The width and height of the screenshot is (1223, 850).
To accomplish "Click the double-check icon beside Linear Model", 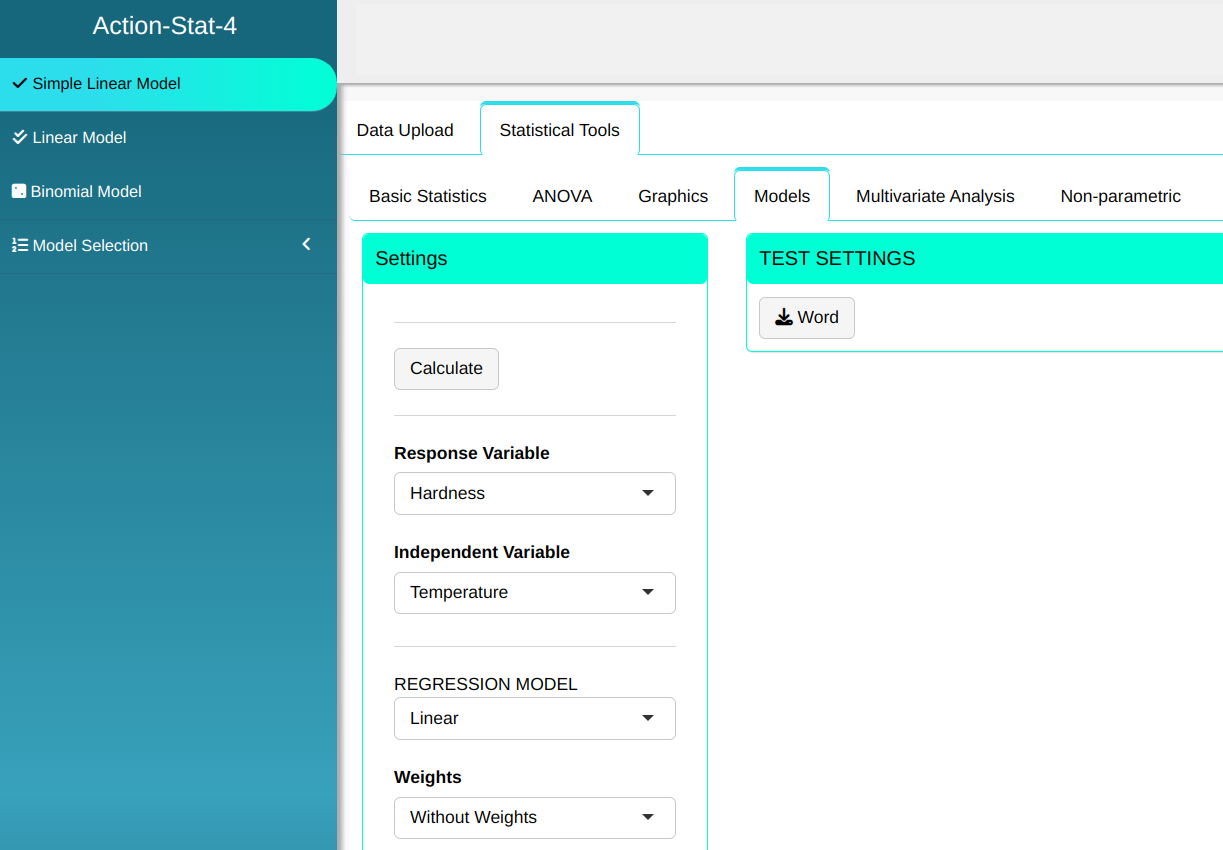I will 19,138.
